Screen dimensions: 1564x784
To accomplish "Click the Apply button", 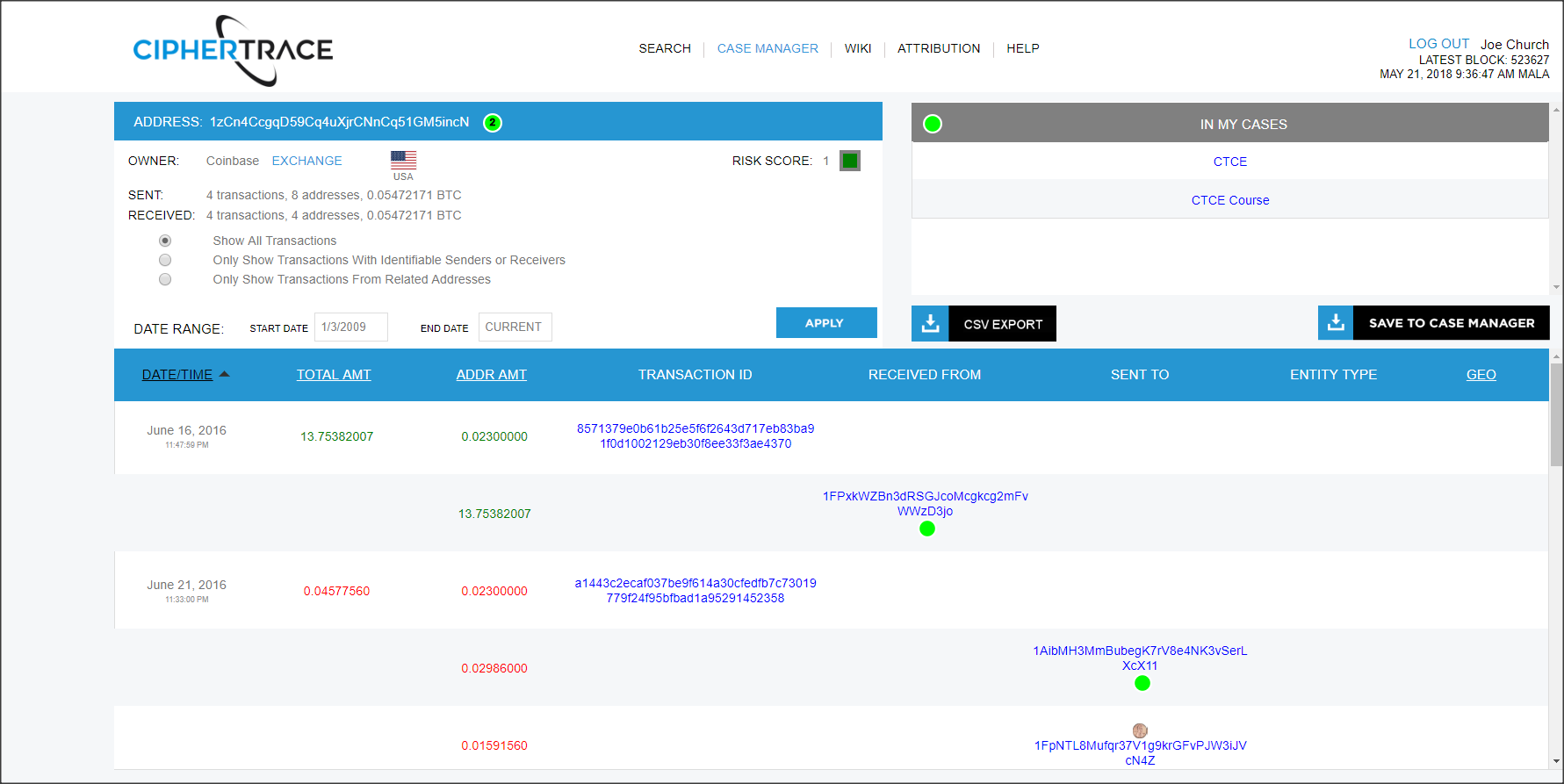I will point(826,322).
